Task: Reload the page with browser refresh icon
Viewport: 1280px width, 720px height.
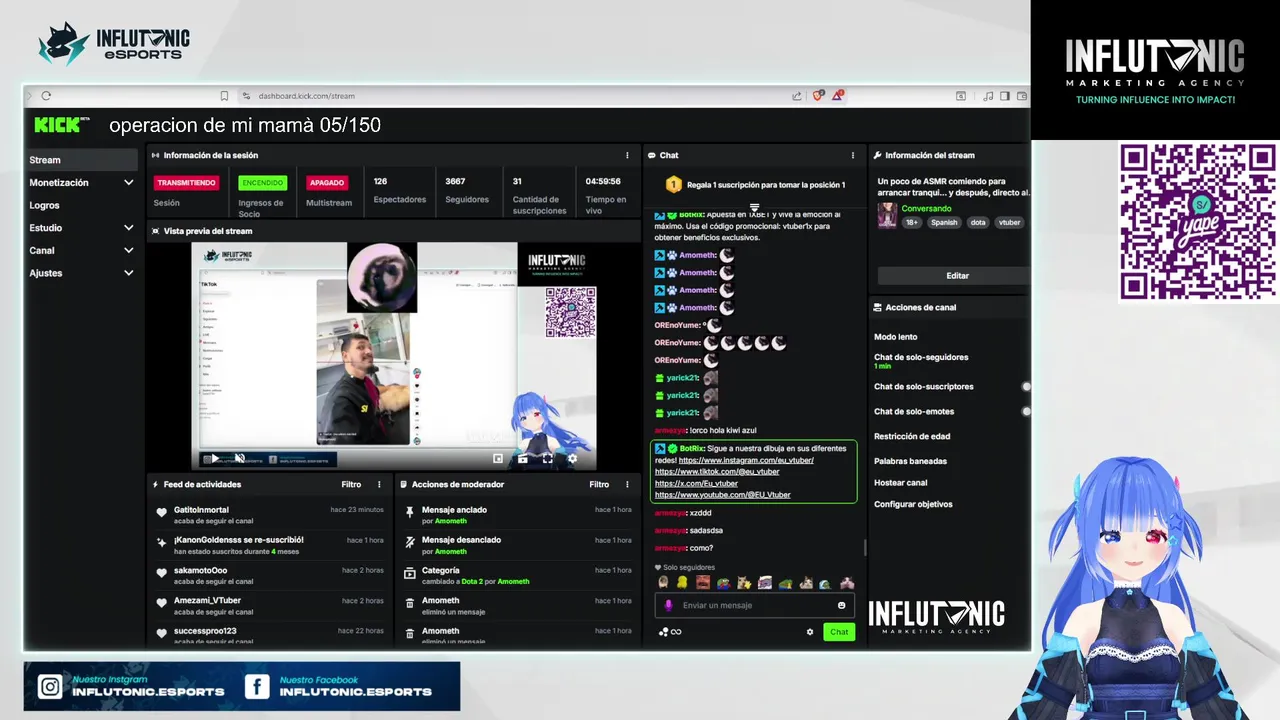Action: [x=46, y=96]
